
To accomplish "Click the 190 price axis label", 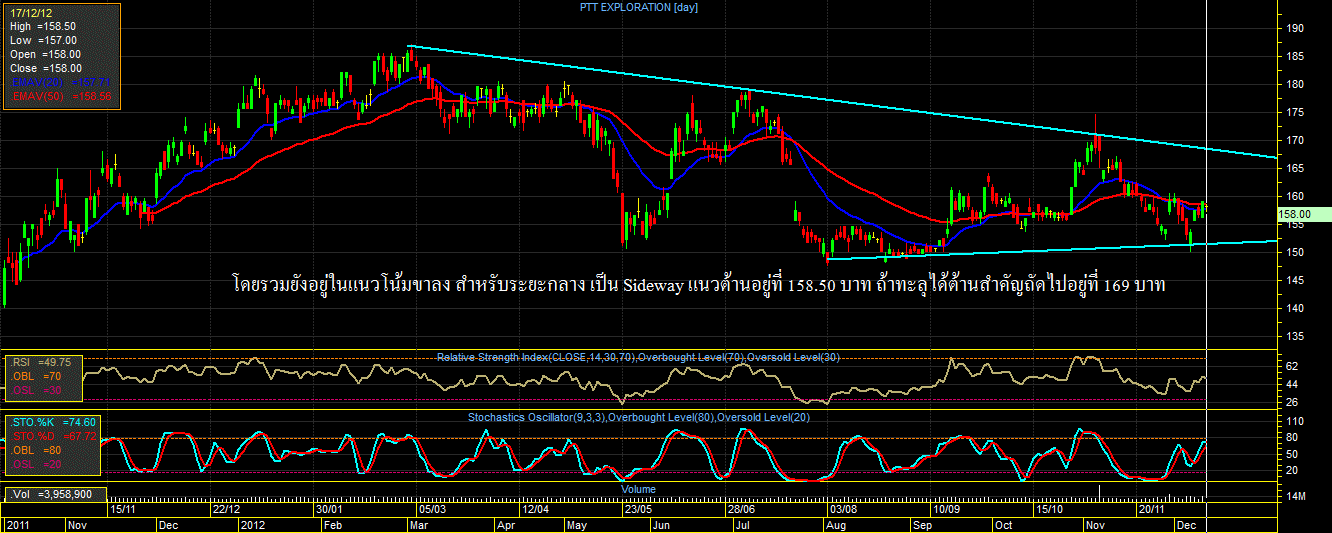I will [x=1293, y=28].
